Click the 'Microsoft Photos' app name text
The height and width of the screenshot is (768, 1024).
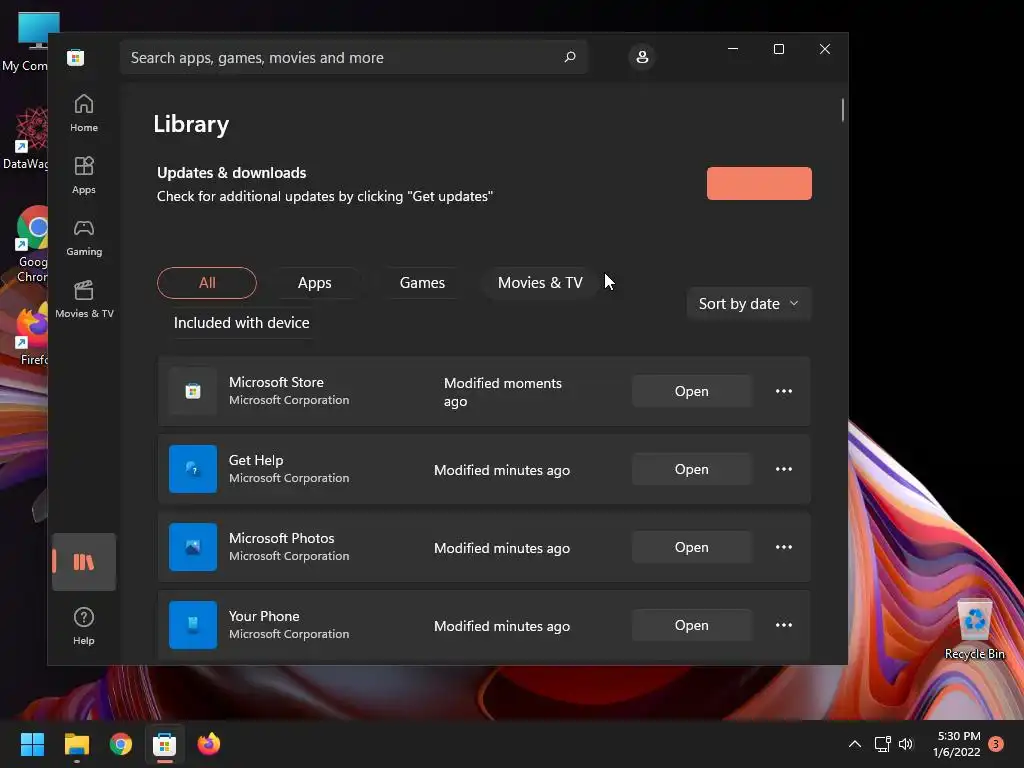click(281, 538)
